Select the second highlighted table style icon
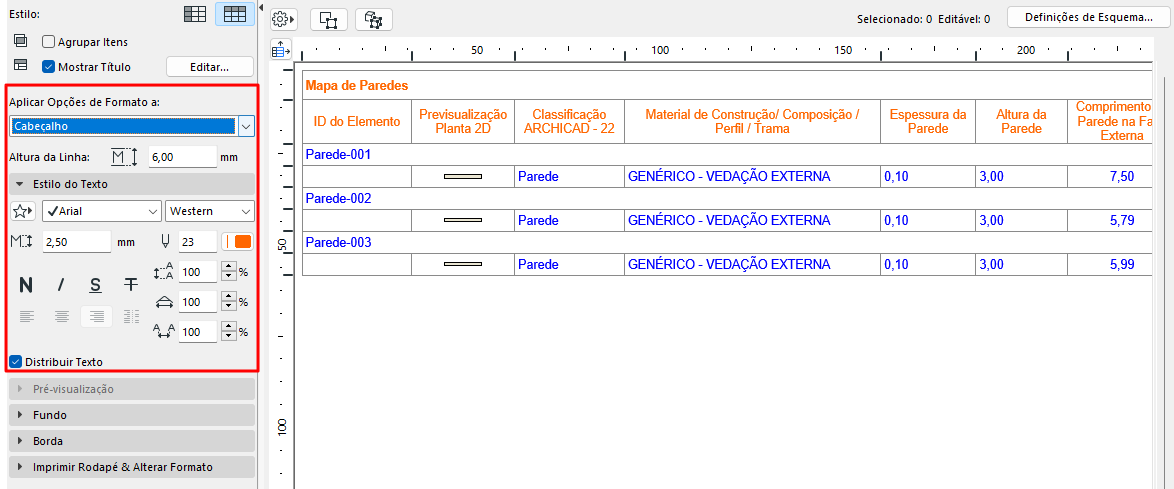Viewport: 1174px width, 489px height. pyautogui.click(x=234, y=13)
